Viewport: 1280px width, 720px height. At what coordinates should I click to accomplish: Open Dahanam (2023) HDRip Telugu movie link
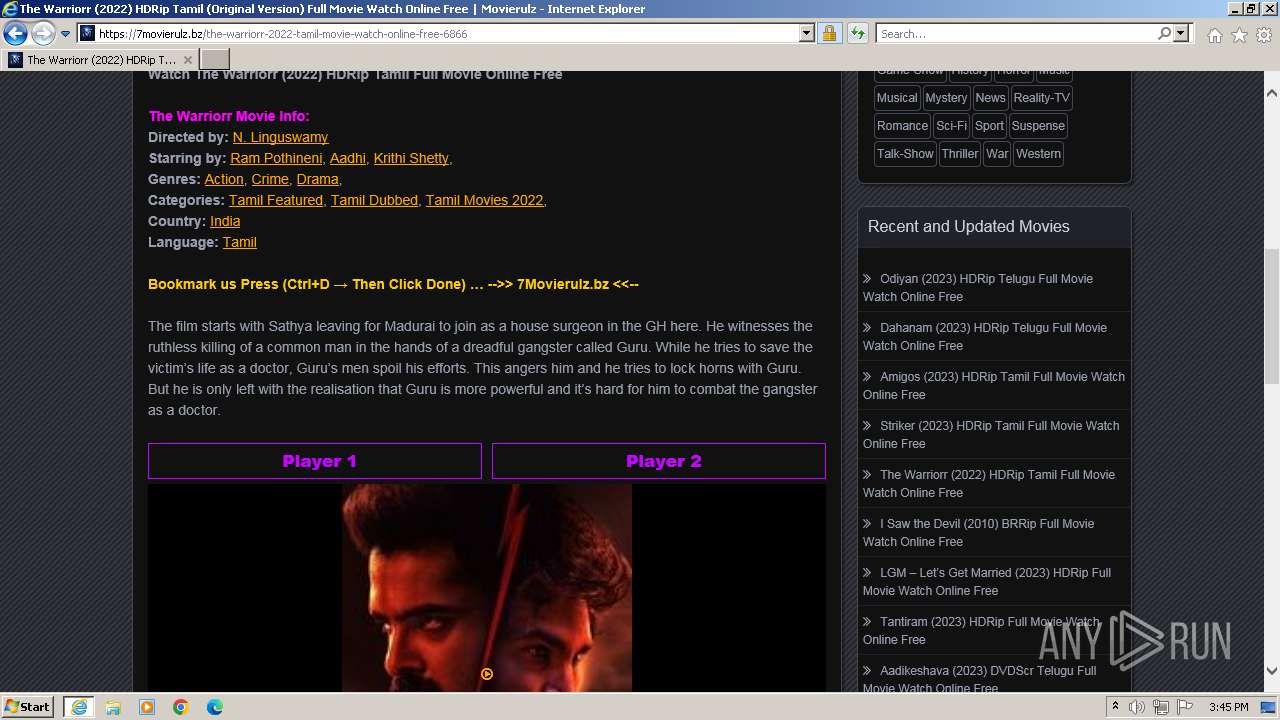coord(985,337)
